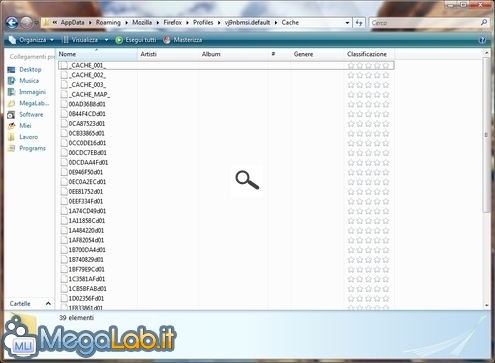
Task: Select the 1A74CD49d01 file
Action: point(87,211)
